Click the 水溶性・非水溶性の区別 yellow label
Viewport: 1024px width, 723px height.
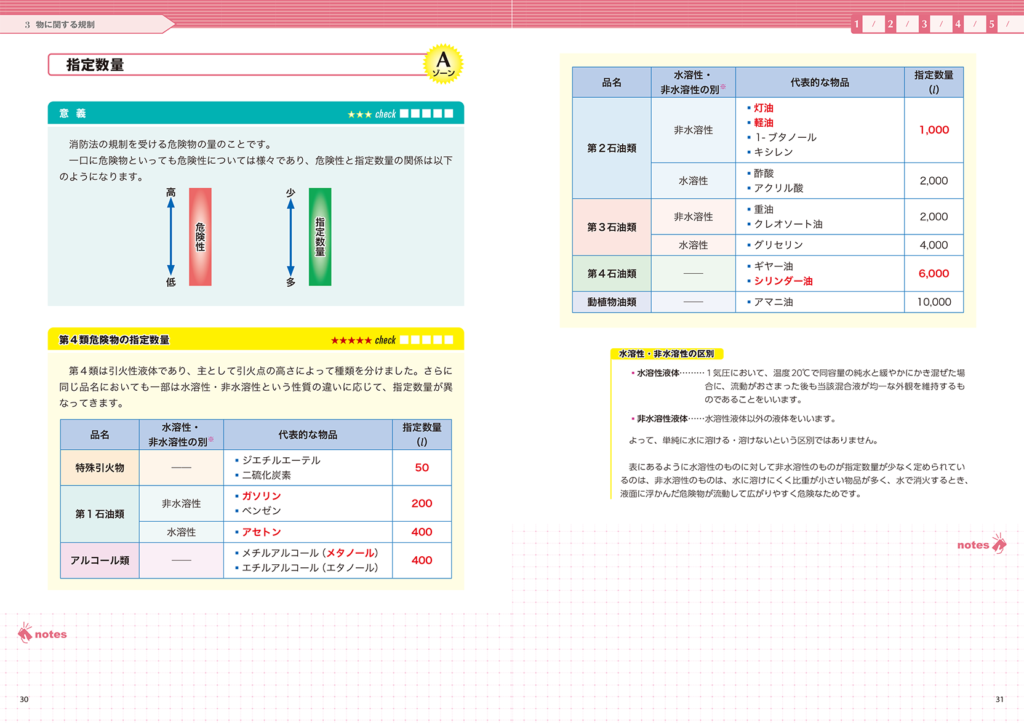pyautogui.click(x=667, y=353)
